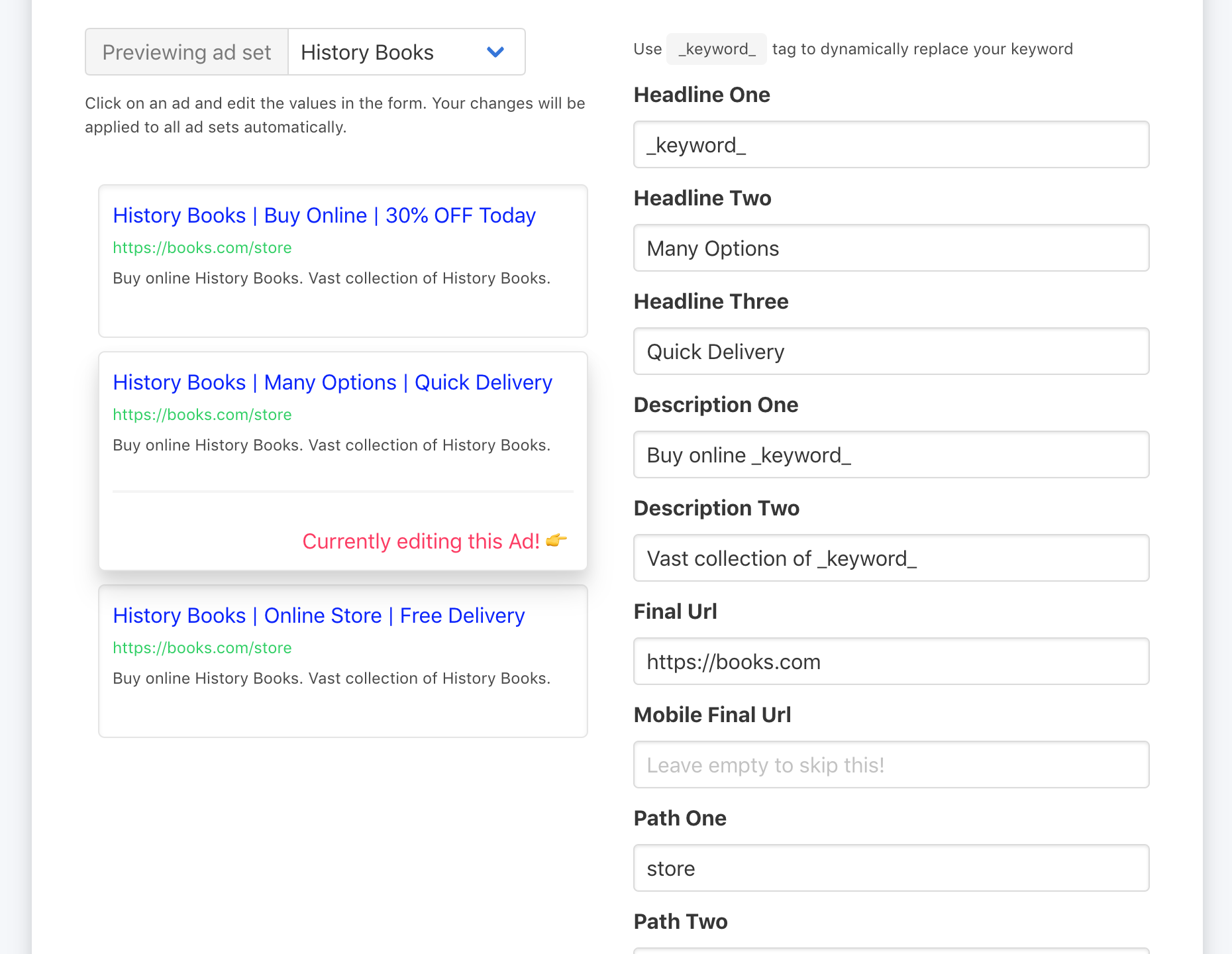The height and width of the screenshot is (954, 1232).
Task: Click the pointing hand emoji icon
Action: [x=556, y=541]
